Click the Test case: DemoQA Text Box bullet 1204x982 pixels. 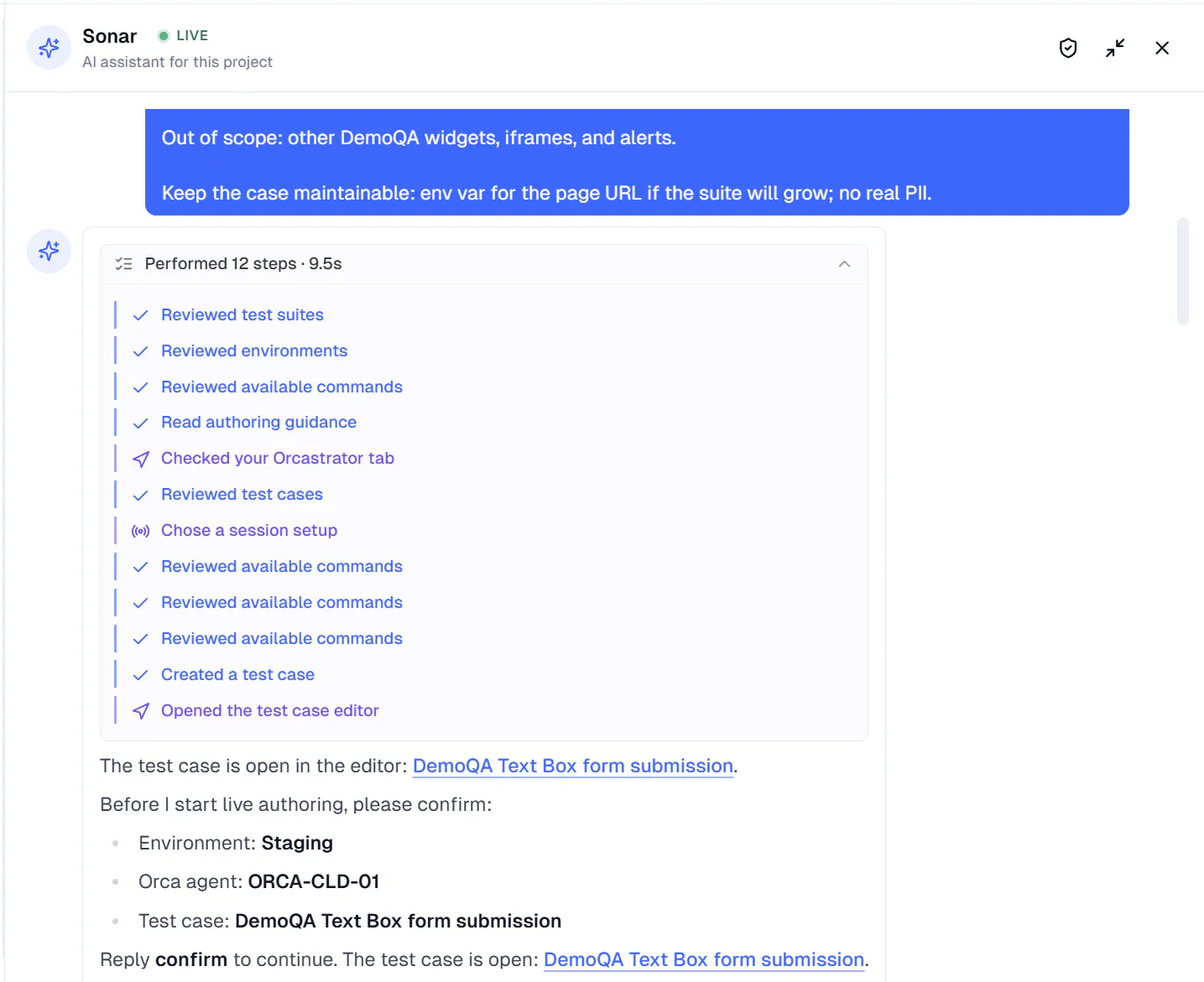[x=350, y=921]
